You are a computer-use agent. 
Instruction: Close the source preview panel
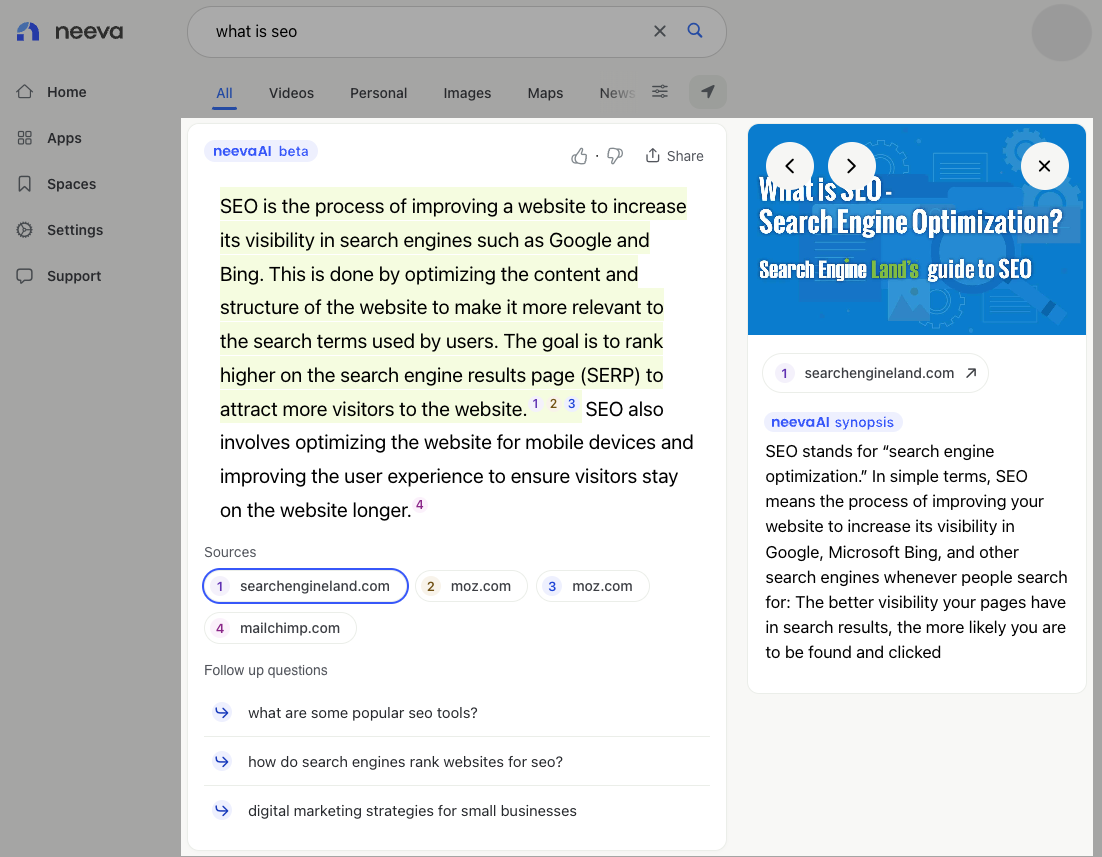pyautogui.click(x=1044, y=166)
